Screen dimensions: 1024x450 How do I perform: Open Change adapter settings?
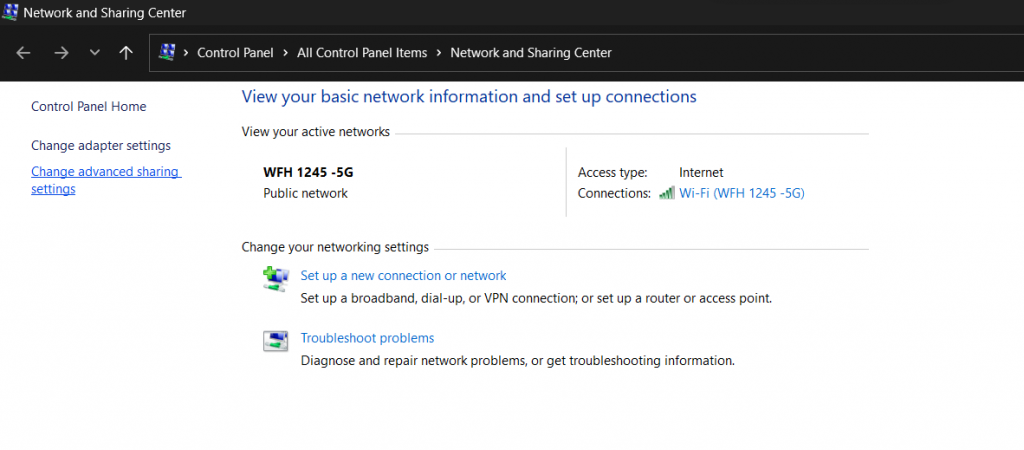point(100,145)
